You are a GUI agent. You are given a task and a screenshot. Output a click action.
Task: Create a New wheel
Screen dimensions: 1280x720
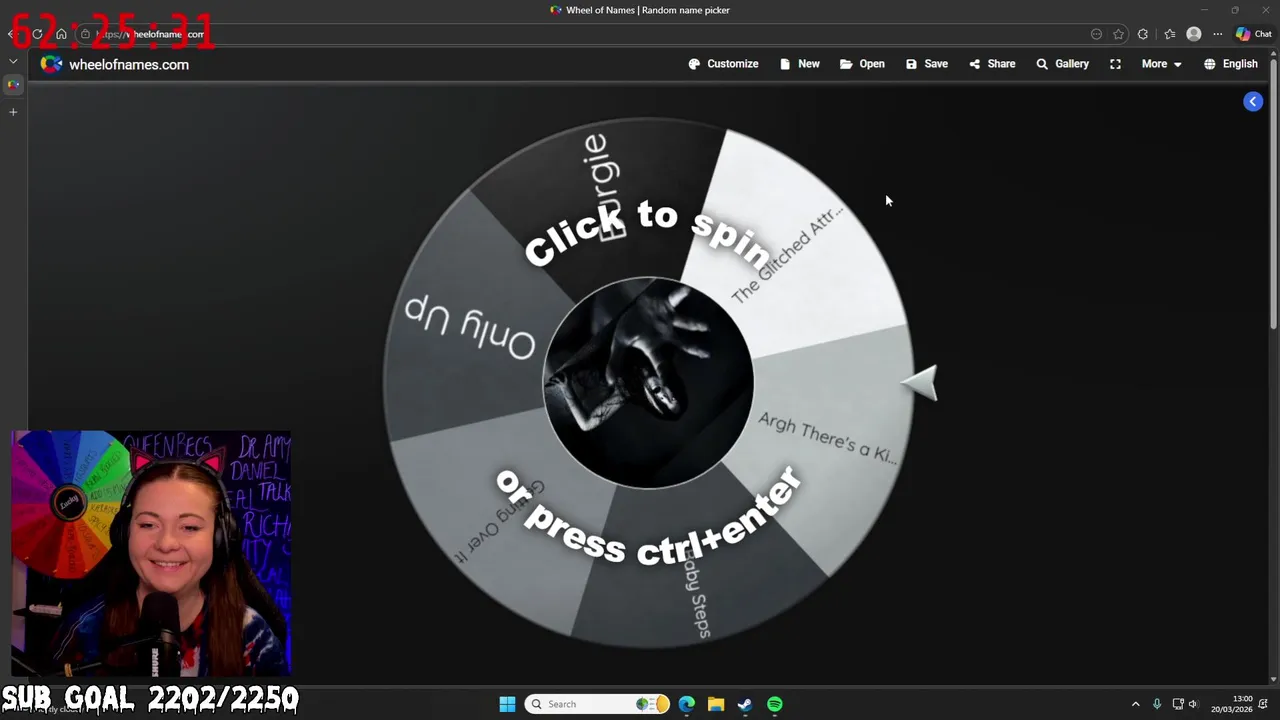[799, 64]
